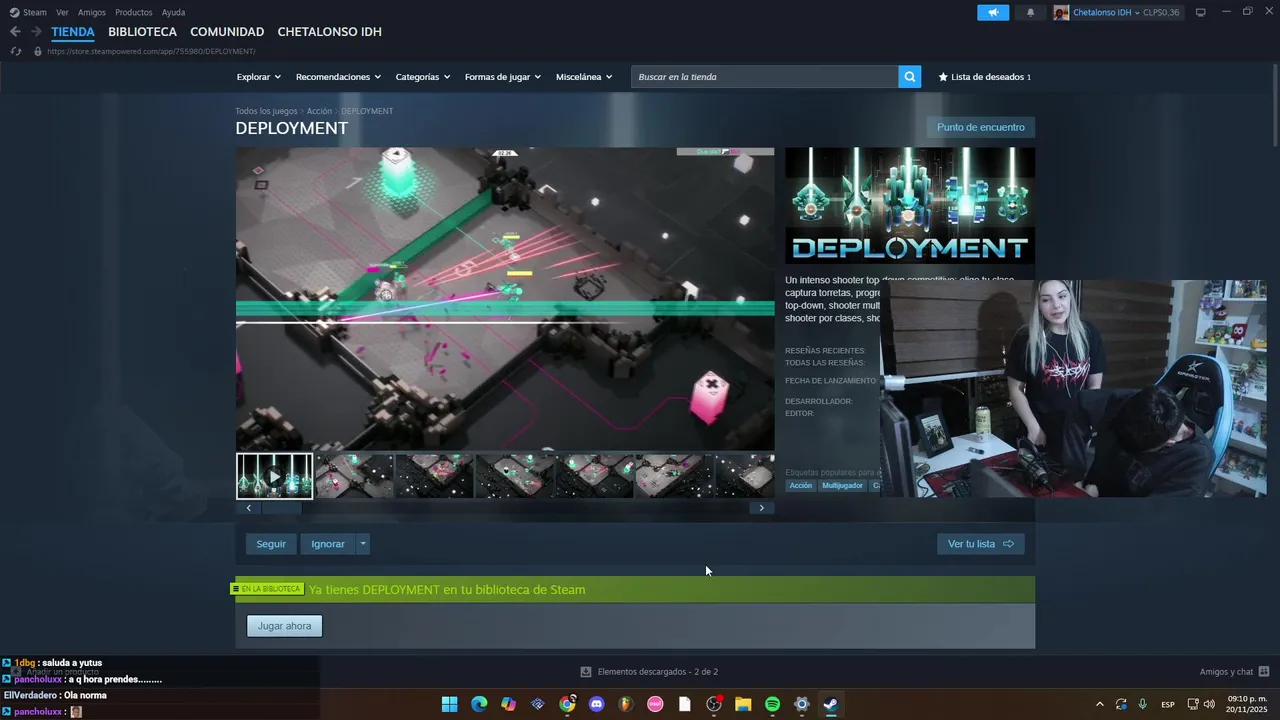Open Copilot from the taskbar

pos(508,704)
